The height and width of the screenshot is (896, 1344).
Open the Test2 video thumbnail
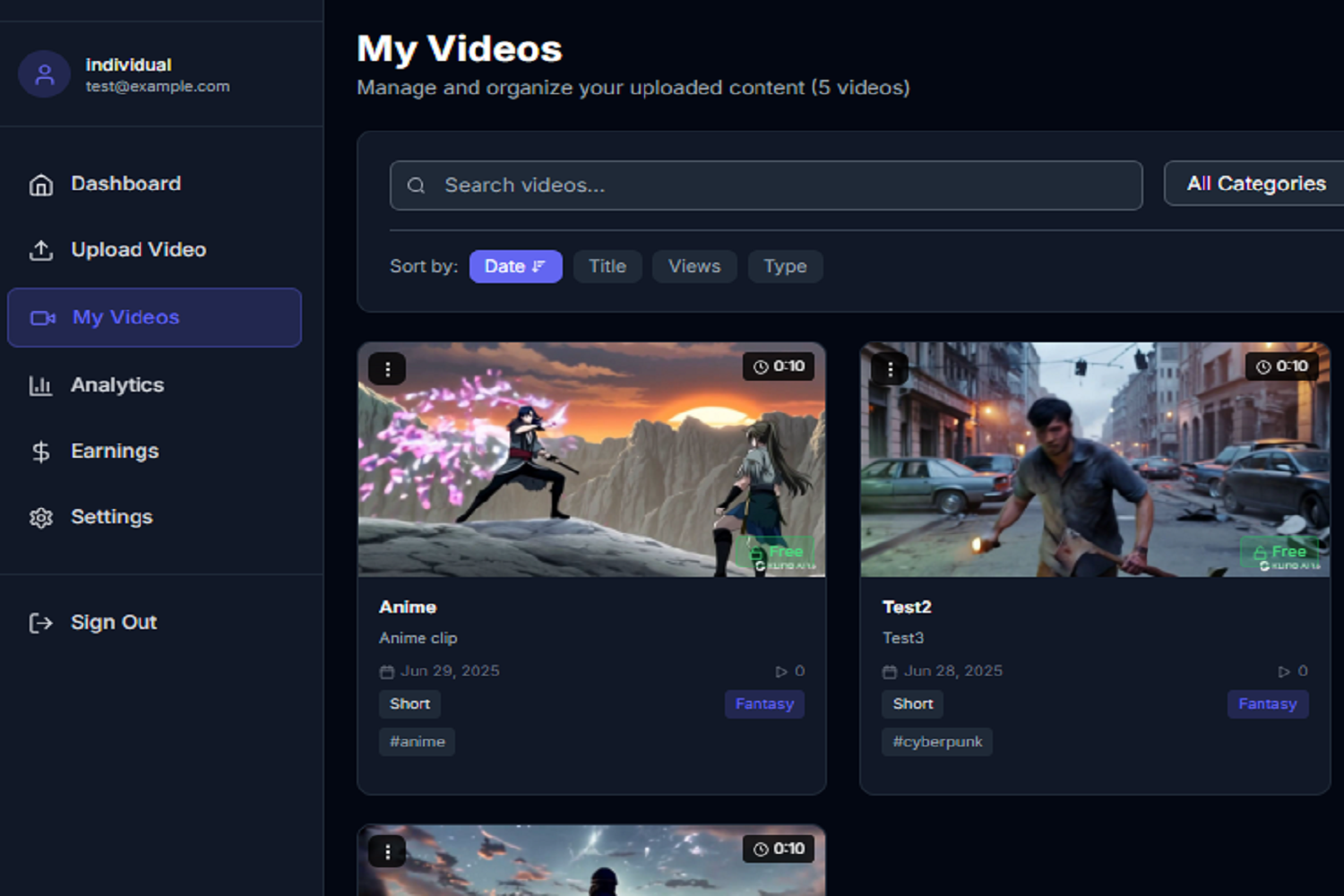(1095, 460)
